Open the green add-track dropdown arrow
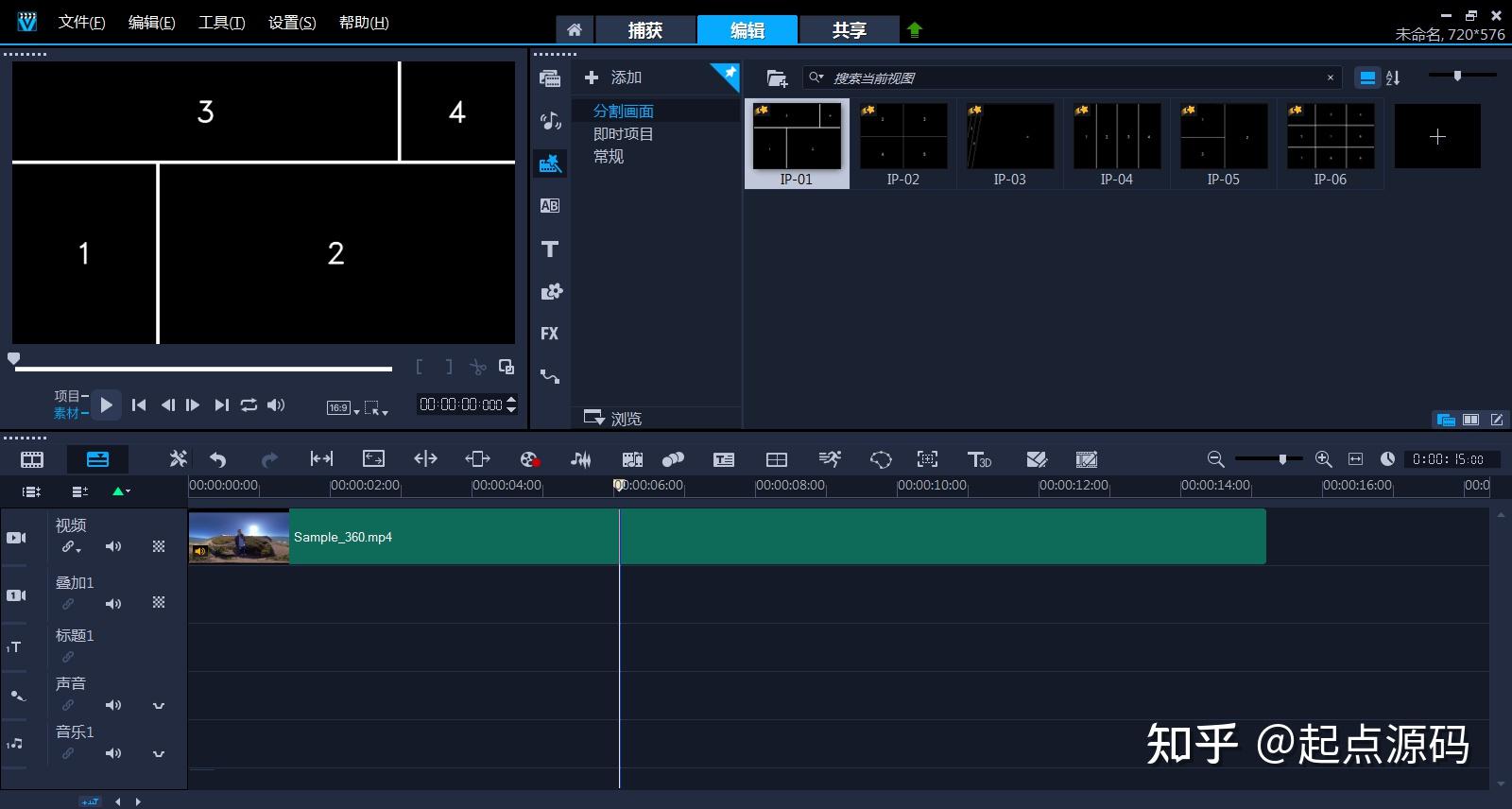The image size is (1512, 809). [x=121, y=491]
